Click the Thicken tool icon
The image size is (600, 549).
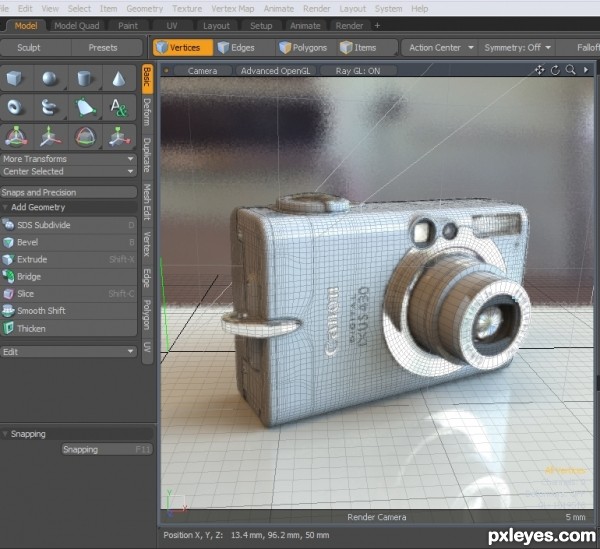pos(8,328)
